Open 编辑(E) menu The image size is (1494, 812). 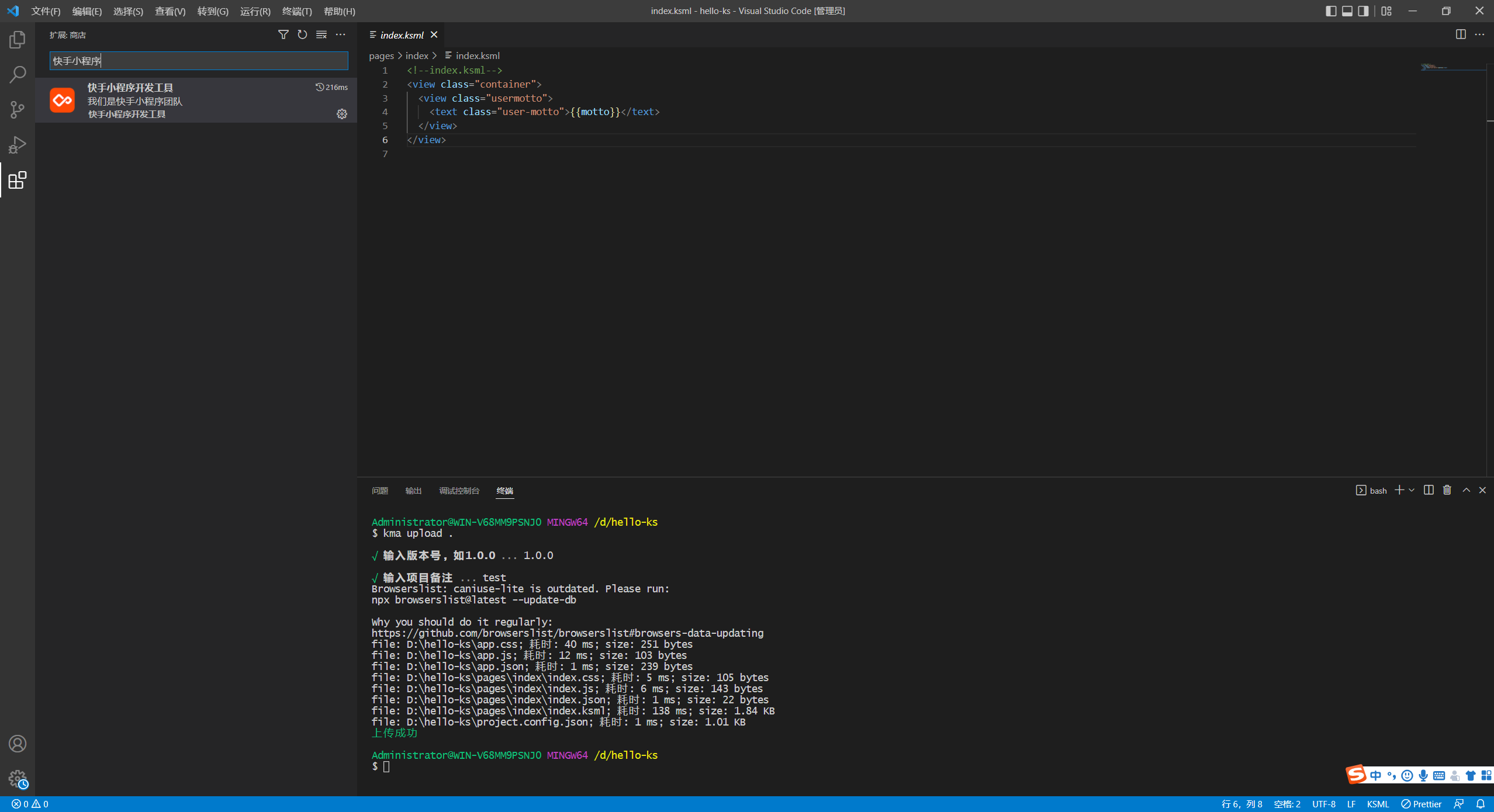[87, 11]
